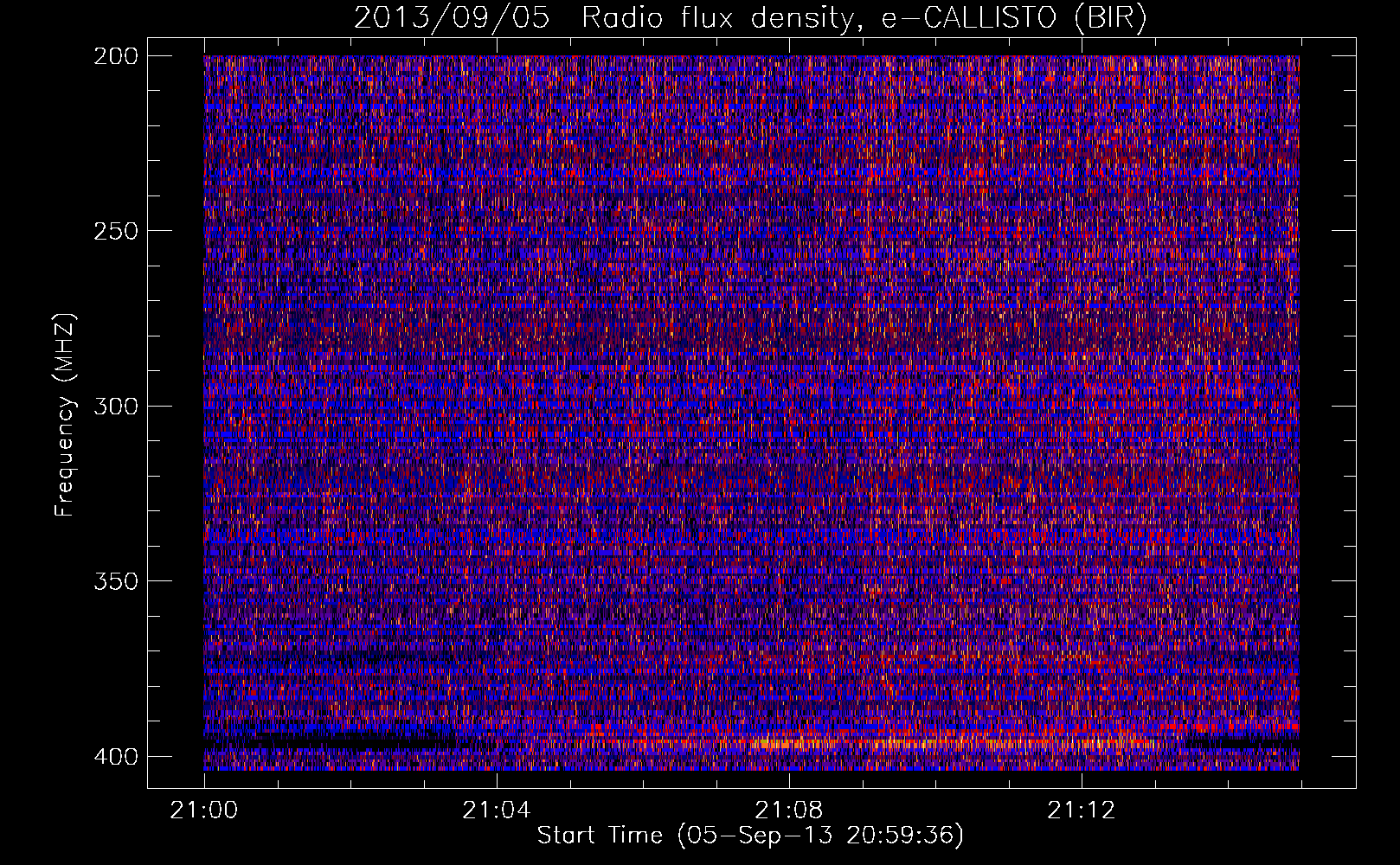Click the 400 frequency tick label
1400x865 pixels.
(115, 756)
